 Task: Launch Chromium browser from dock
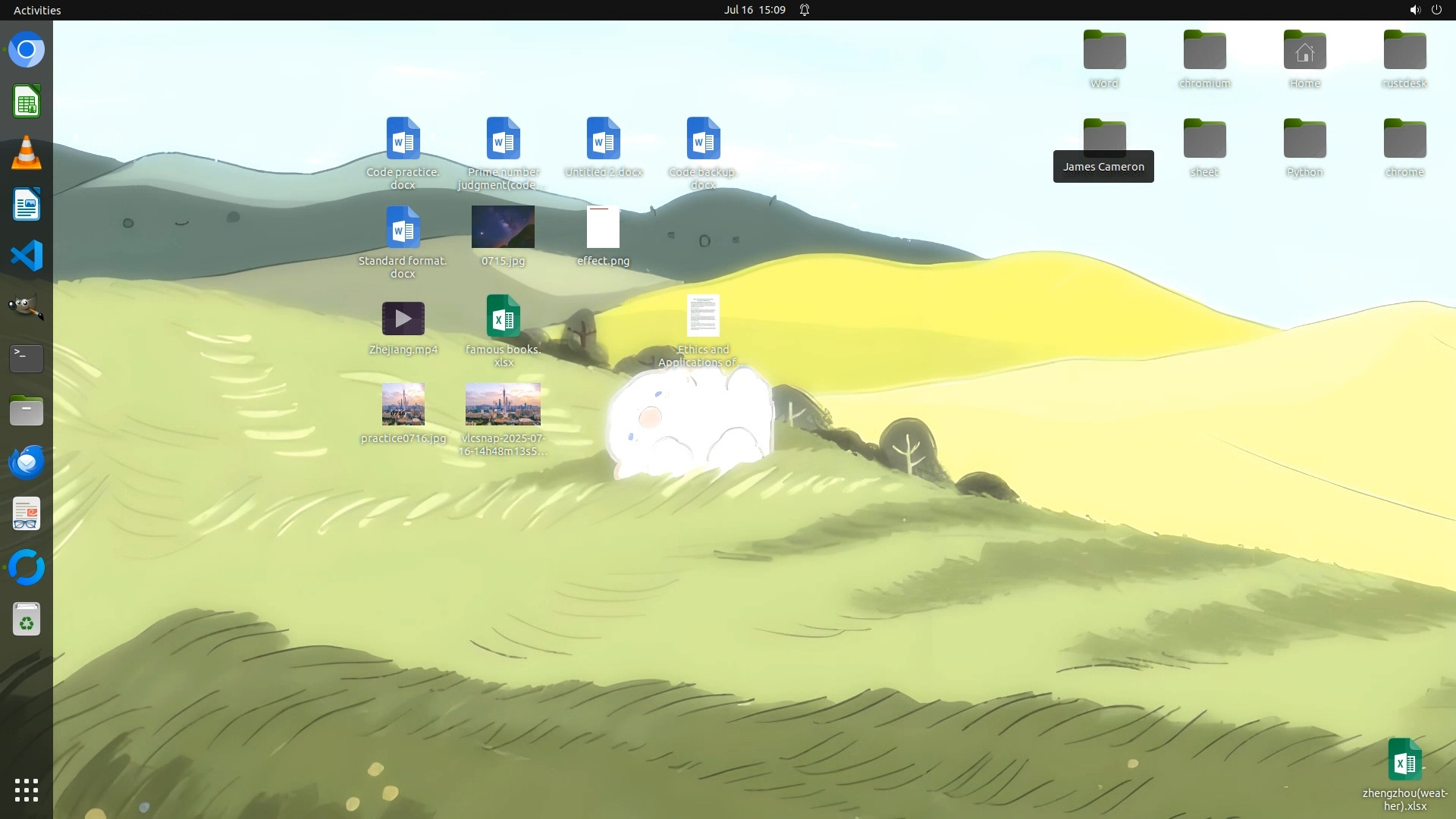point(27,50)
